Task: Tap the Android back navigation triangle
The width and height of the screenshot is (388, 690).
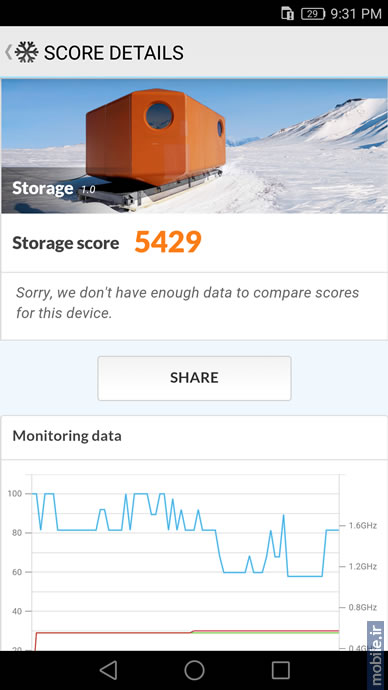Action: 108,670
